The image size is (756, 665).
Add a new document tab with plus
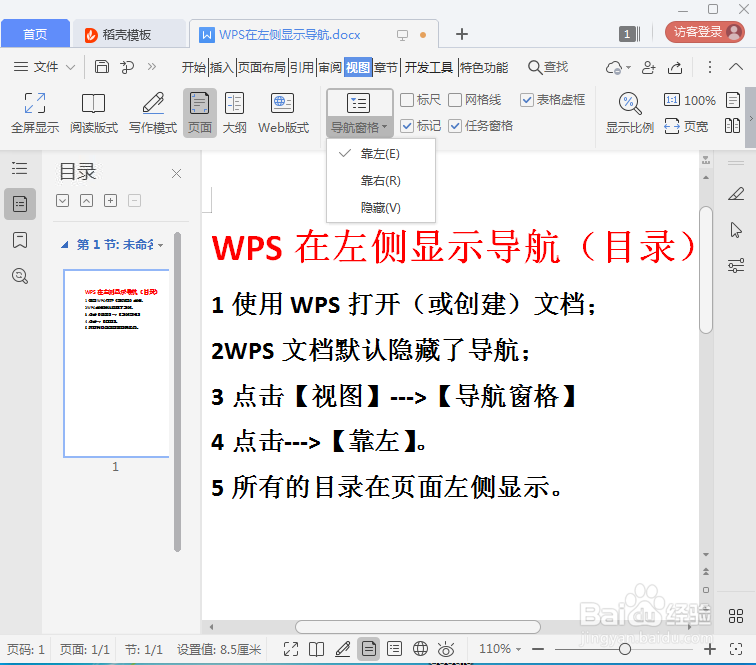[461, 34]
